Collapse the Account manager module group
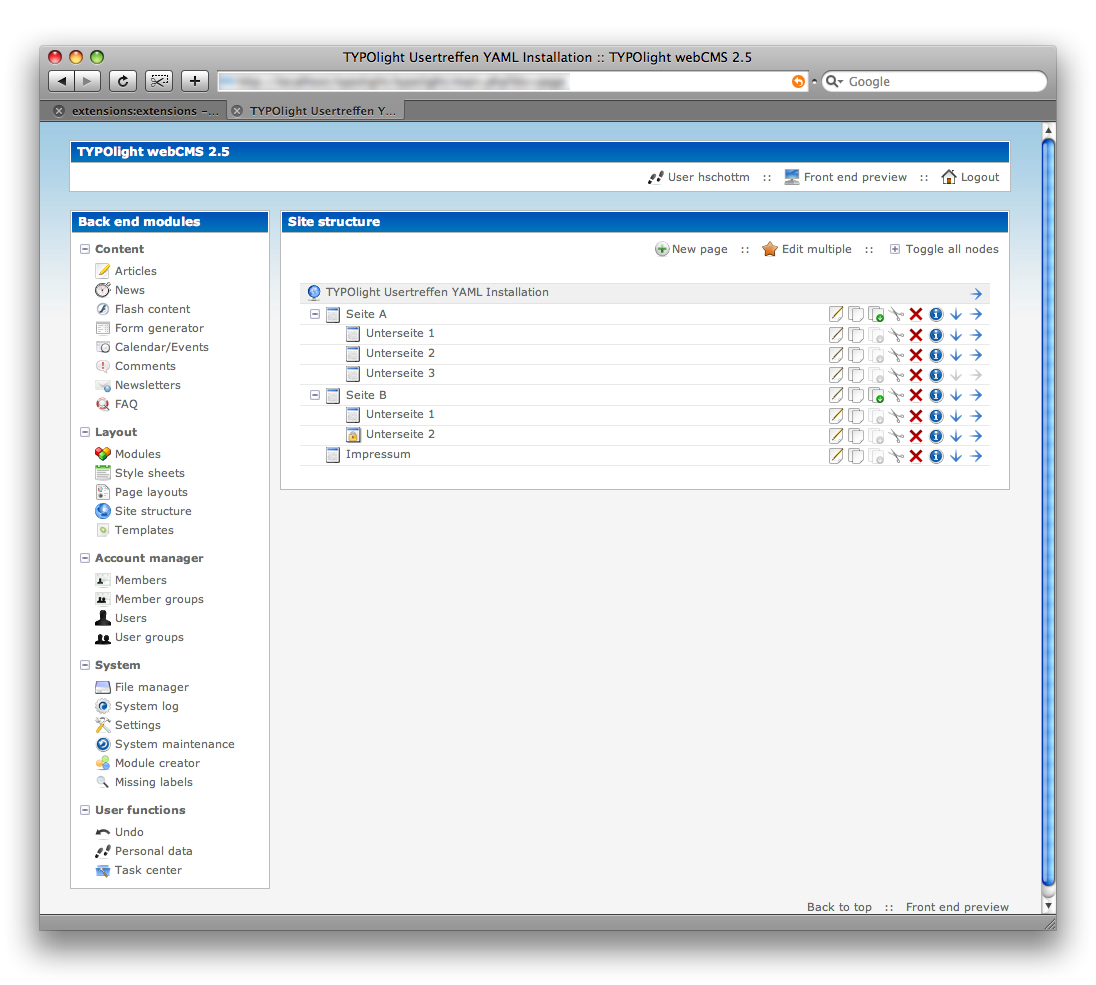This screenshot has height=985, width=1096. pos(85,558)
